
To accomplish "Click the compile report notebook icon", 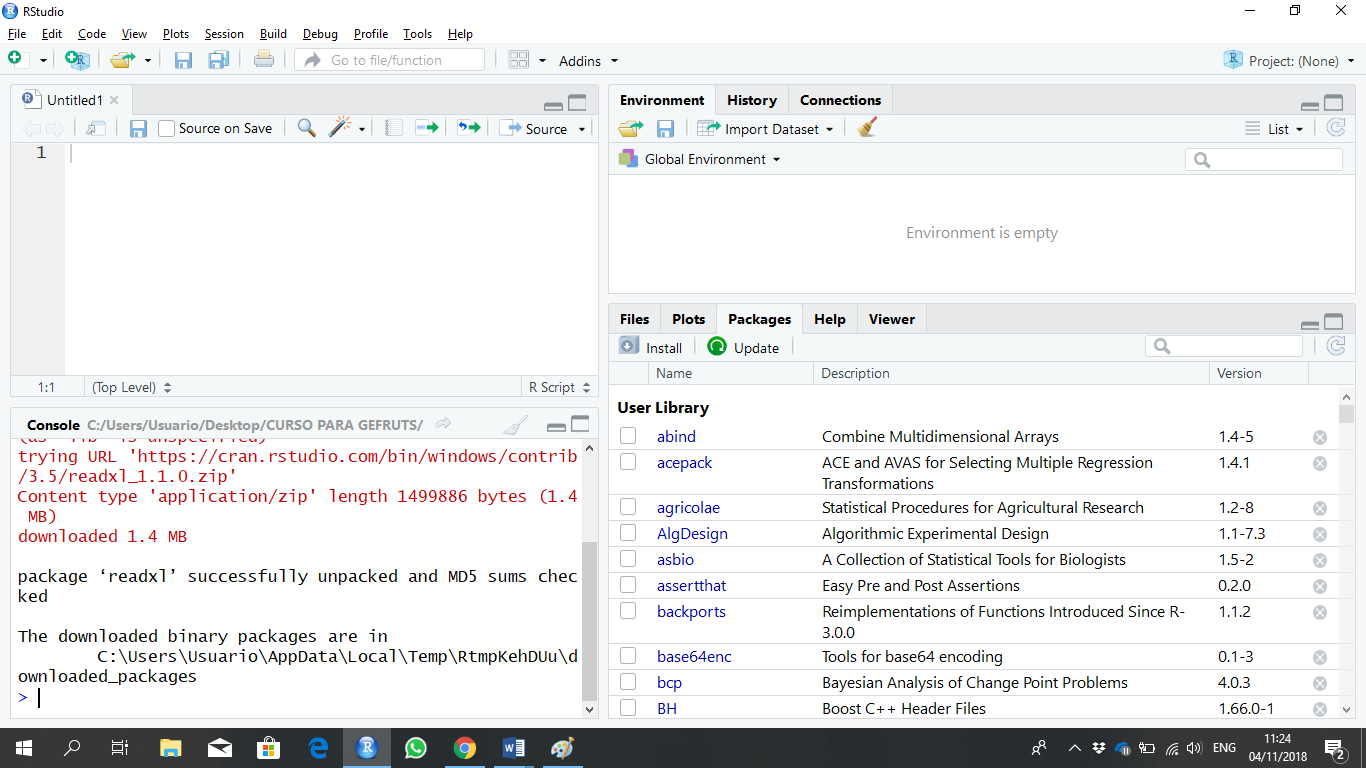I will [394, 128].
